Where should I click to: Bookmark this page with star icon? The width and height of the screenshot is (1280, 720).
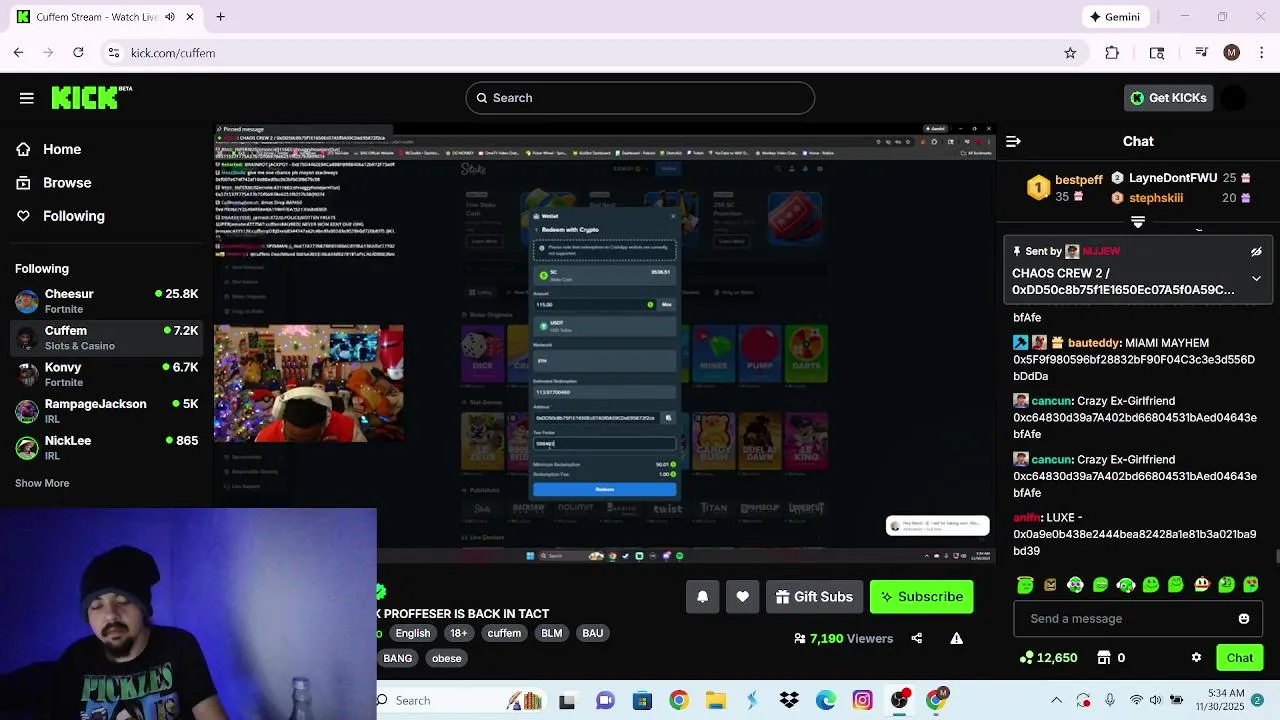(1070, 53)
